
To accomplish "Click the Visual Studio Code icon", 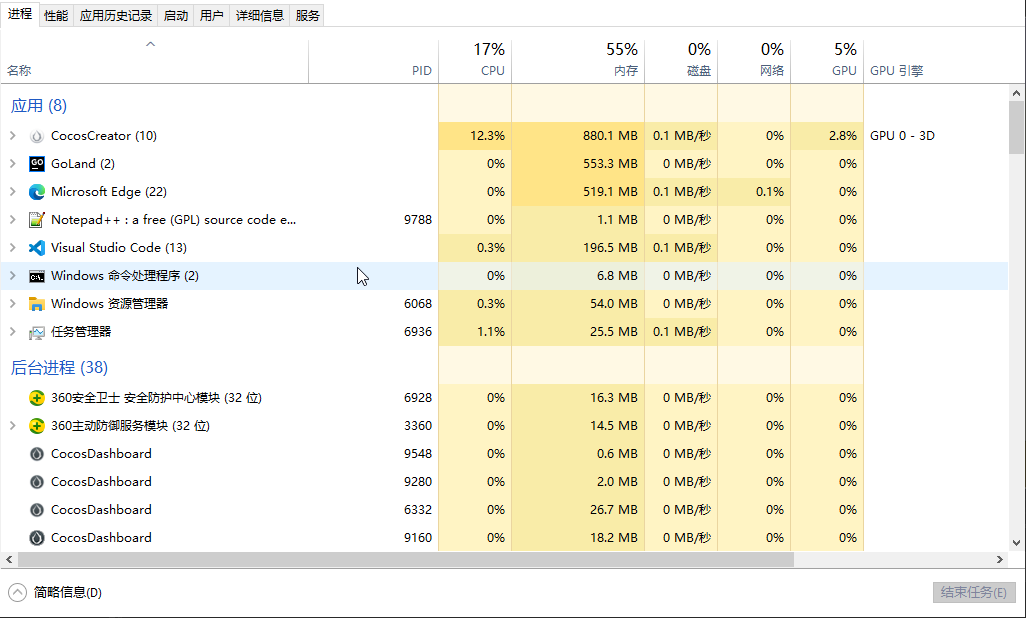I will tap(37, 248).
